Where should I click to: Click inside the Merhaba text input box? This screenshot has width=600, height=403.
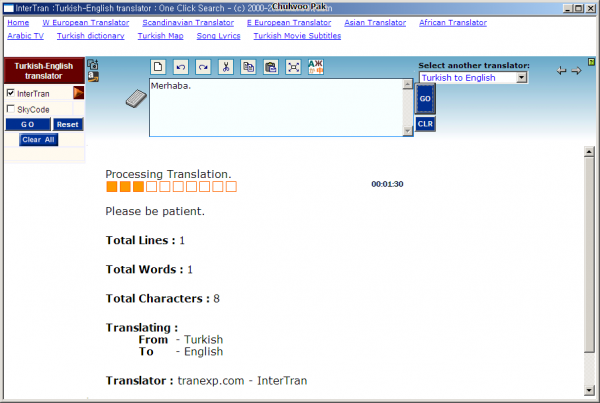(x=276, y=108)
